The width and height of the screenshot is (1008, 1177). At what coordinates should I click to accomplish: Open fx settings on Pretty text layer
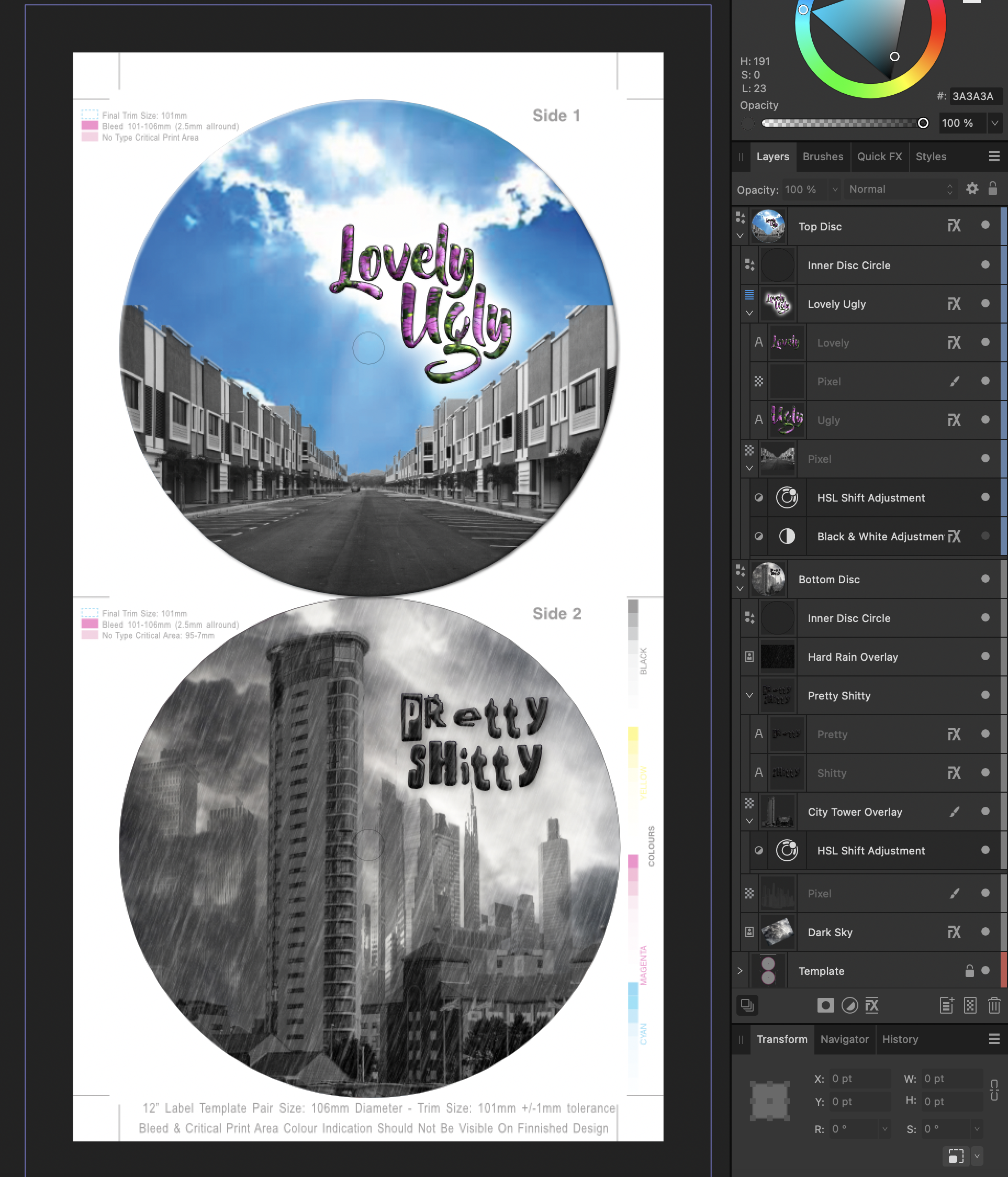tap(954, 735)
